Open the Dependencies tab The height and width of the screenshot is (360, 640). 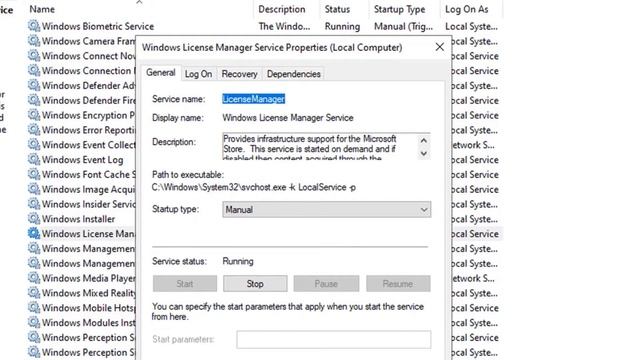point(293,74)
